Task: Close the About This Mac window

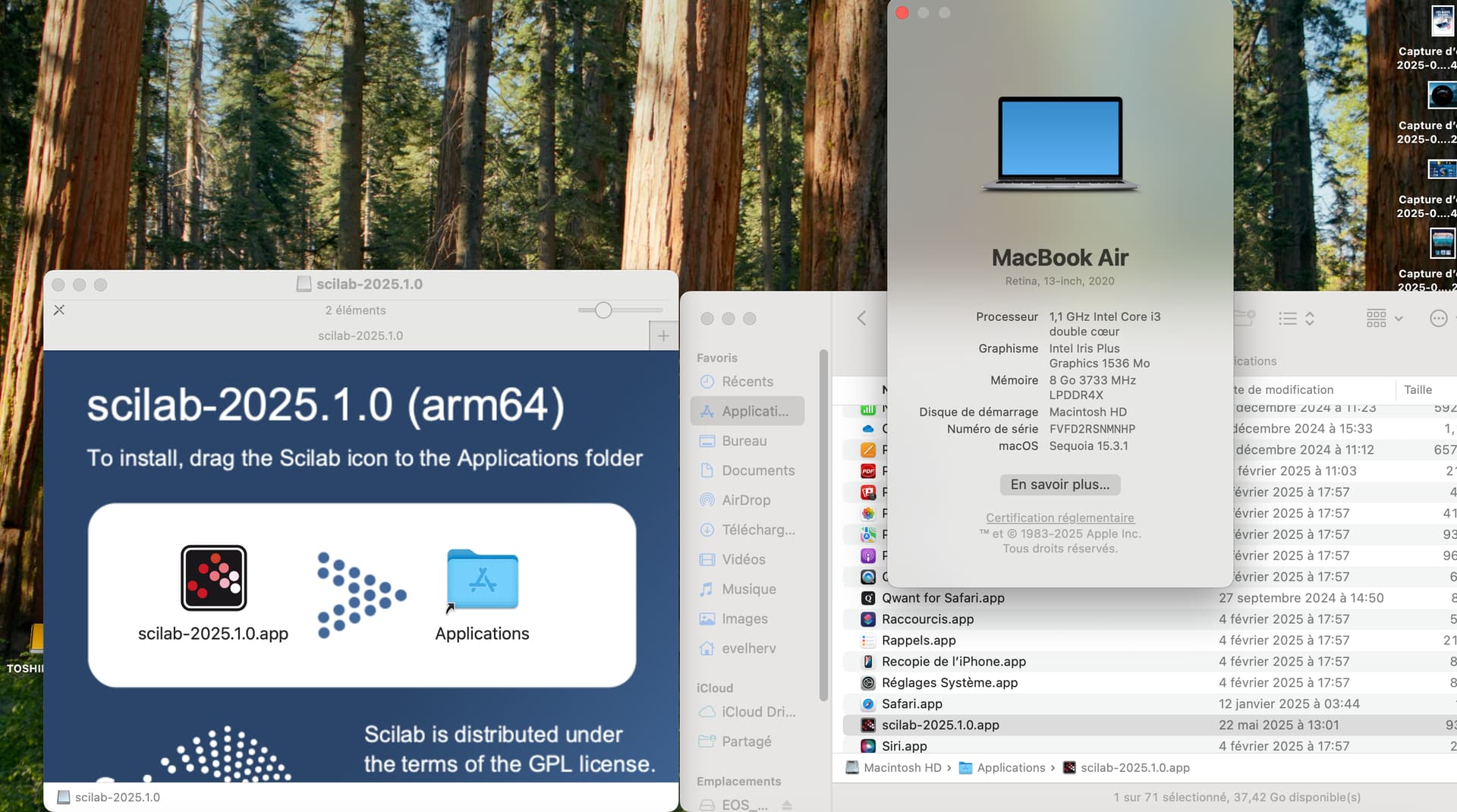Action: click(x=902, y=13)
